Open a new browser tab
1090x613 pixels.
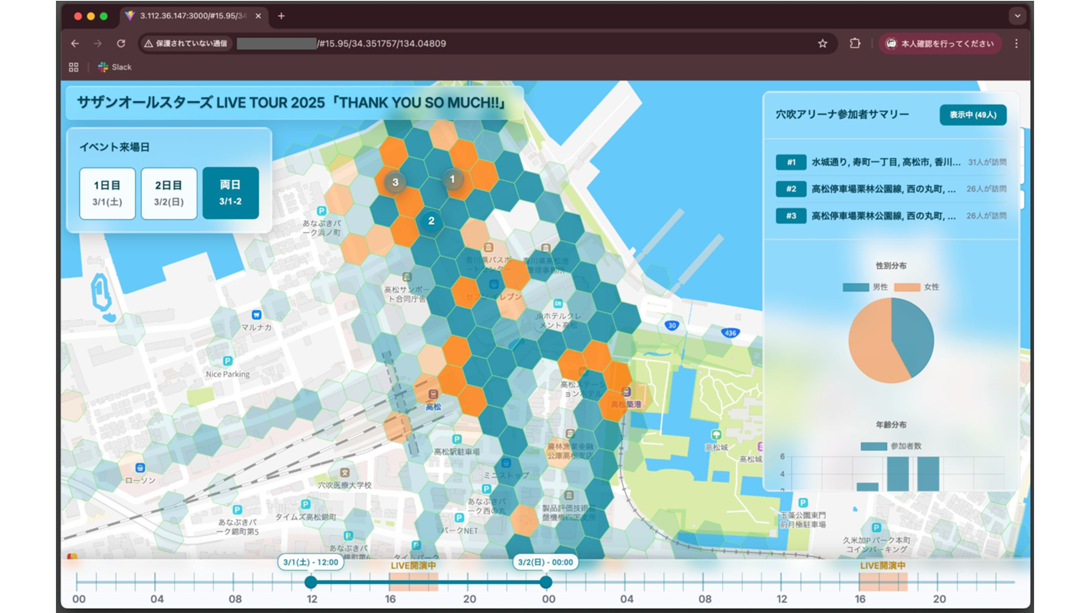pyautogui.click(x=281, y=16)
